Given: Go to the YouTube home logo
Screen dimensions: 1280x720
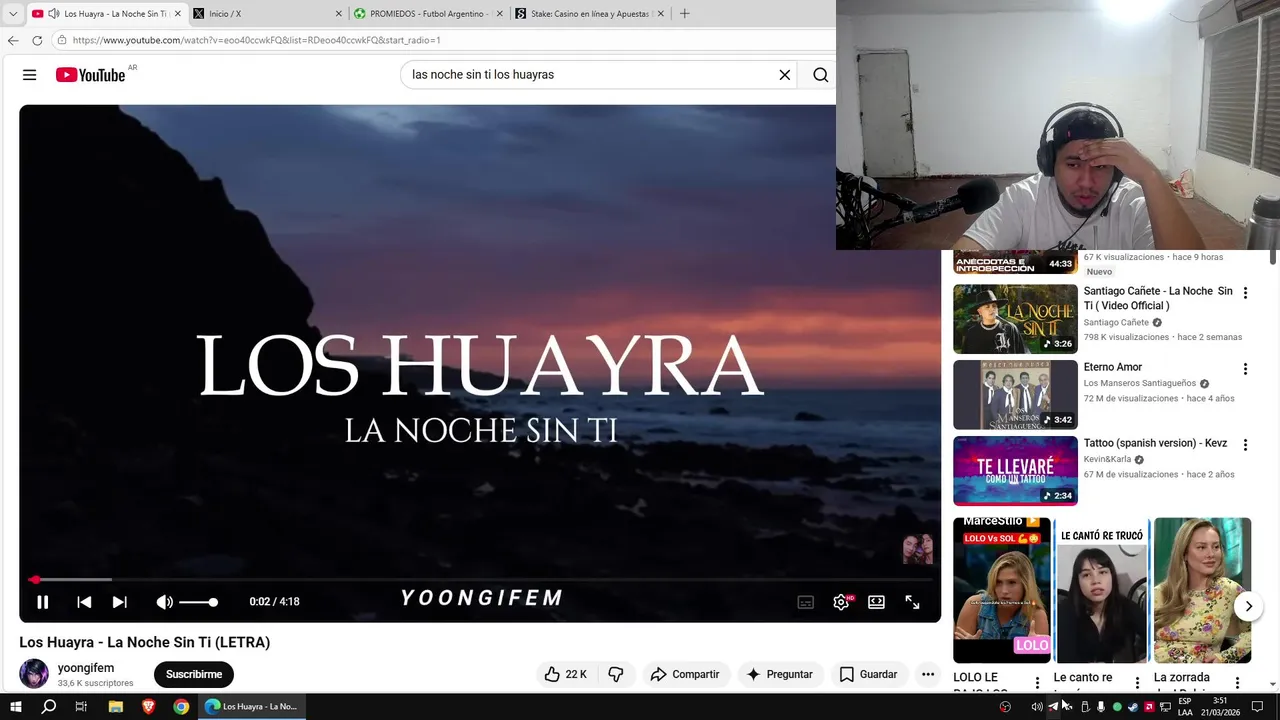Looking at the screenshot, I should point(91,75).
